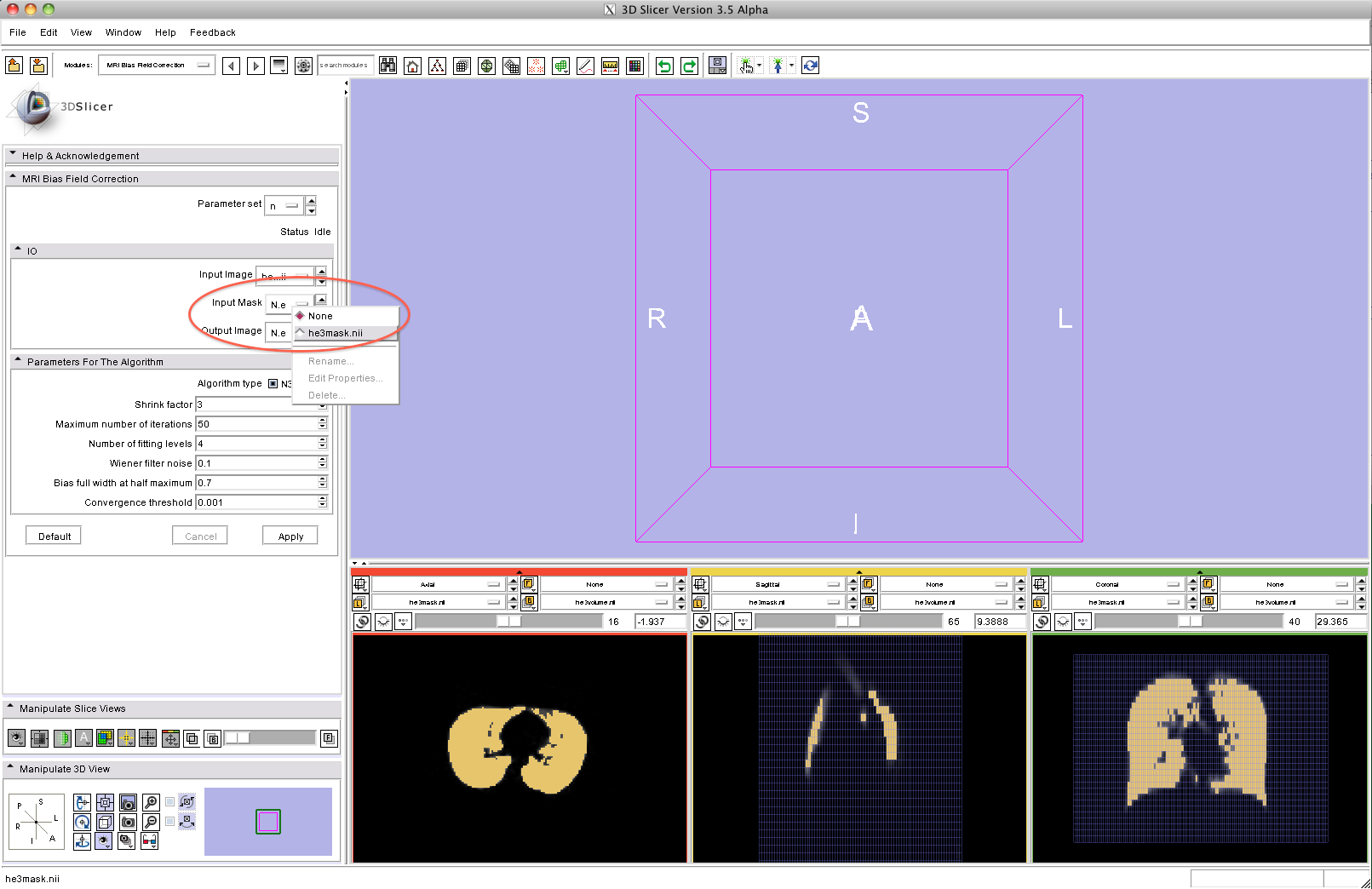This screenshot has height=889, width=1372.
Task: Click the Axial slice offset slider
Action: (x=508, y=622)
